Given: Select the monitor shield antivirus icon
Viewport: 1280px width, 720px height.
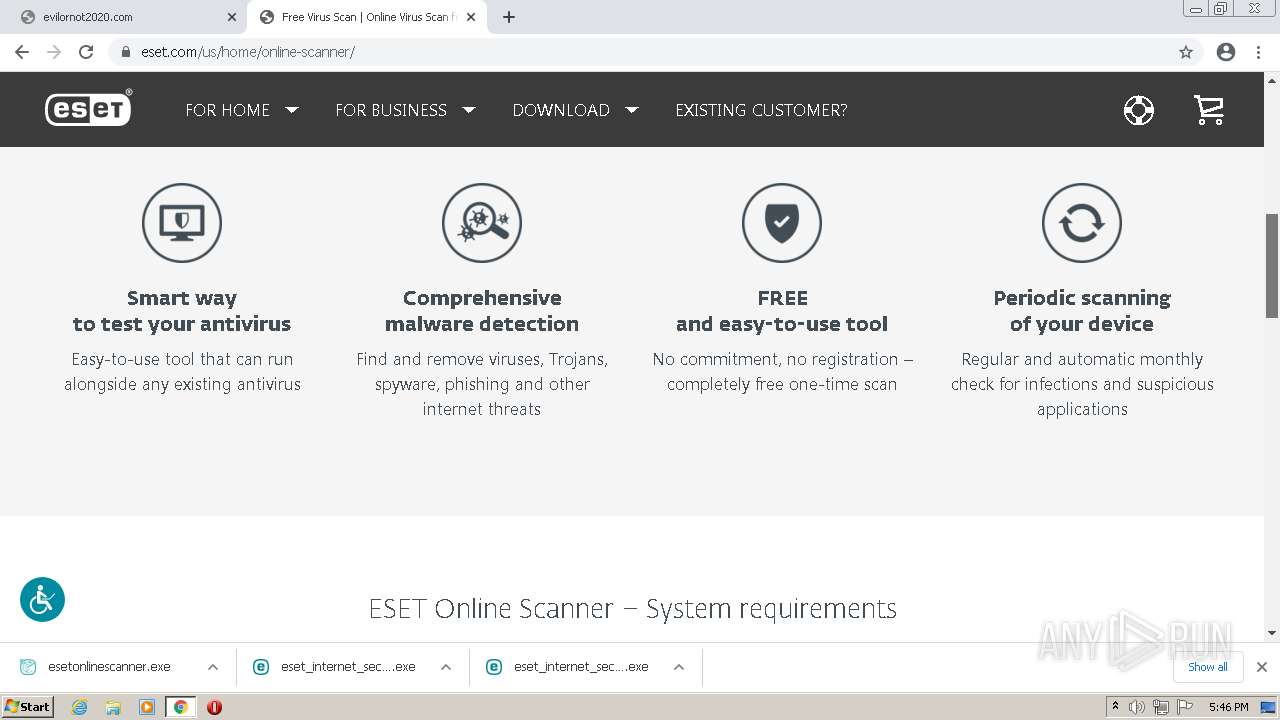Looking at the screenshot, I should pyautogui.click(x=182, y=223).
